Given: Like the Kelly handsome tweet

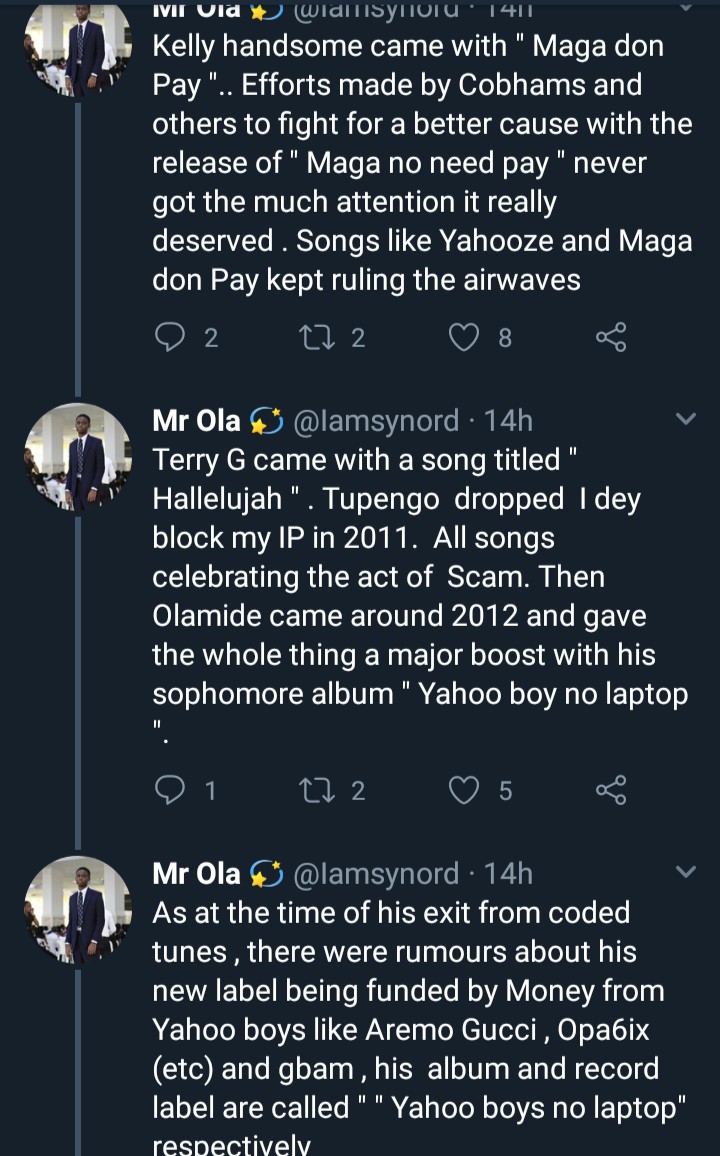Looking at the screenshot, I should 464,338.
